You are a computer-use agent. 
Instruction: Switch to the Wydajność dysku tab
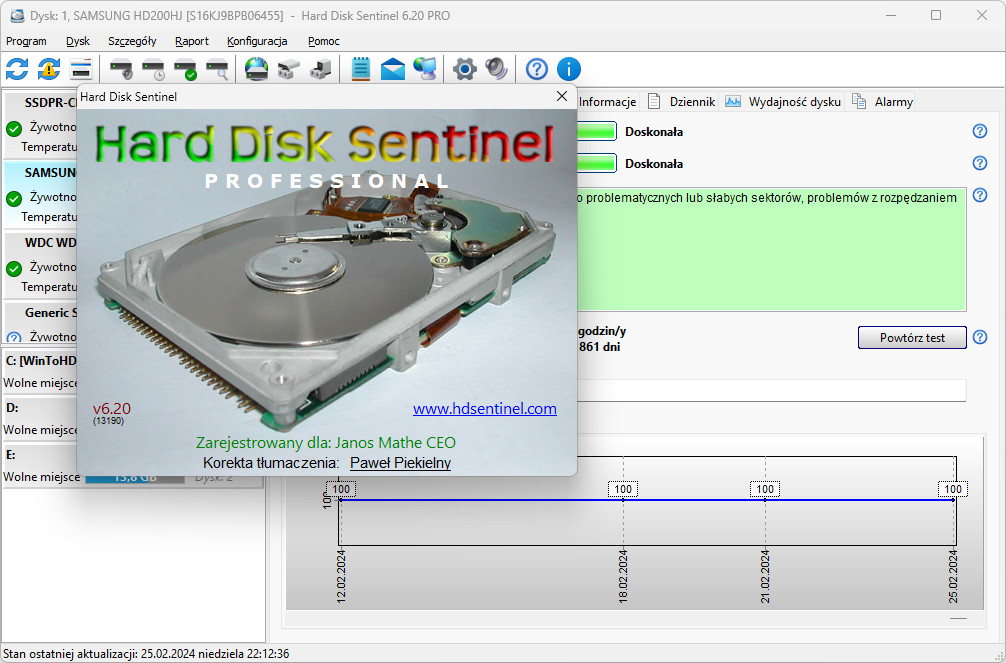pos(783,101)
